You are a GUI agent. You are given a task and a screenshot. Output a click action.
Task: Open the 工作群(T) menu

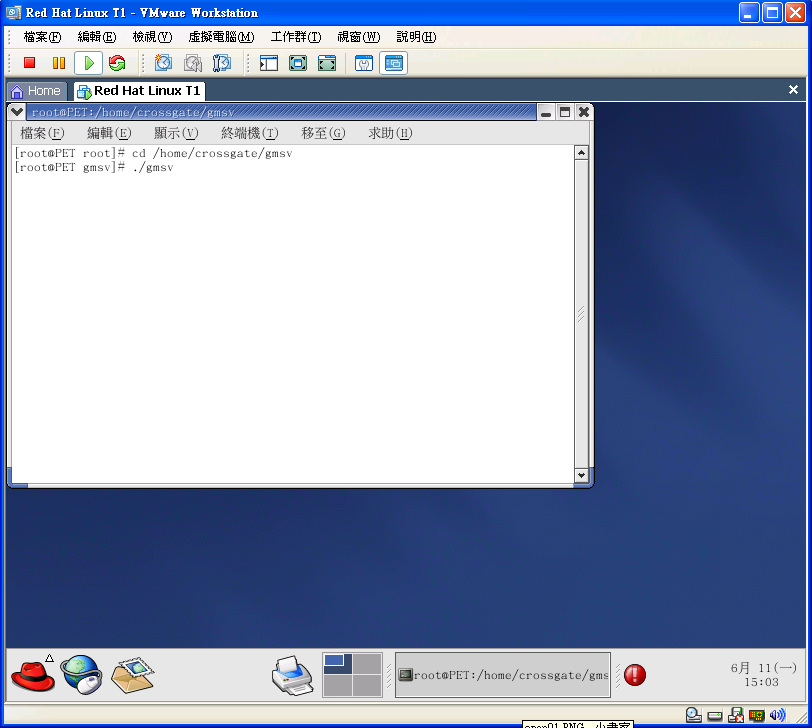296,37
